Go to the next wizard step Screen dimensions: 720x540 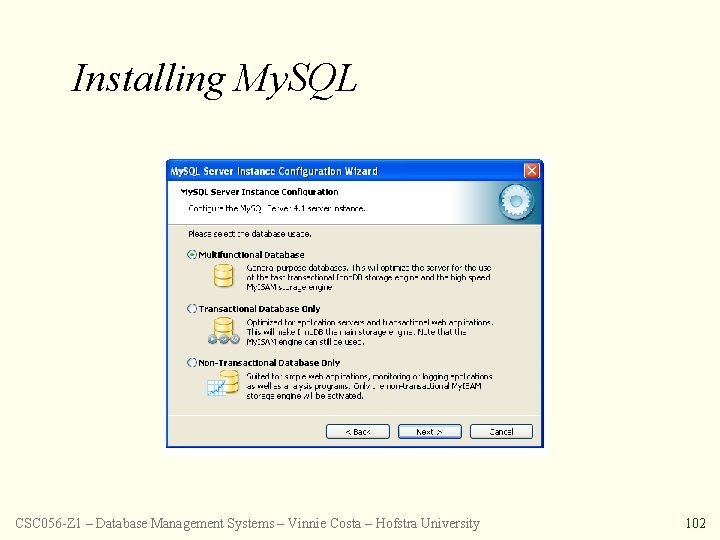[x=430, y=432]
